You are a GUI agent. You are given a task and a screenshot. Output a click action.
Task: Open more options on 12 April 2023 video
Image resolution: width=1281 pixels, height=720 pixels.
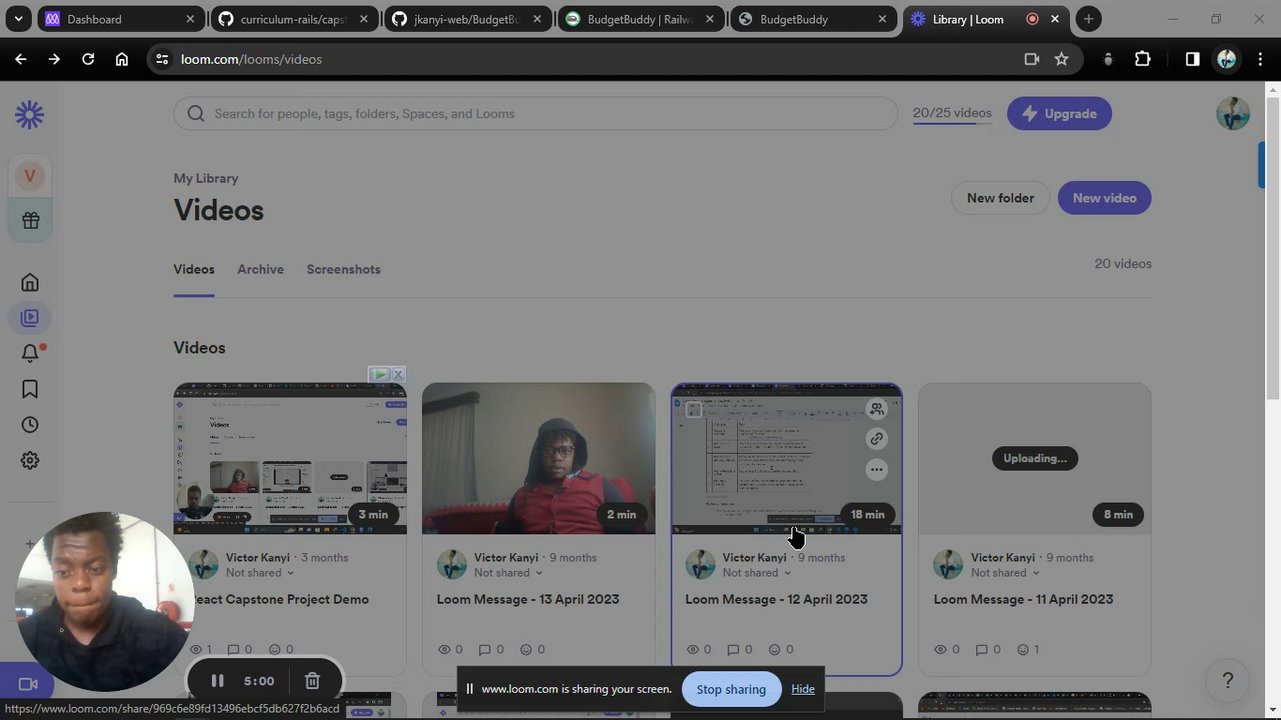(877, 469)
